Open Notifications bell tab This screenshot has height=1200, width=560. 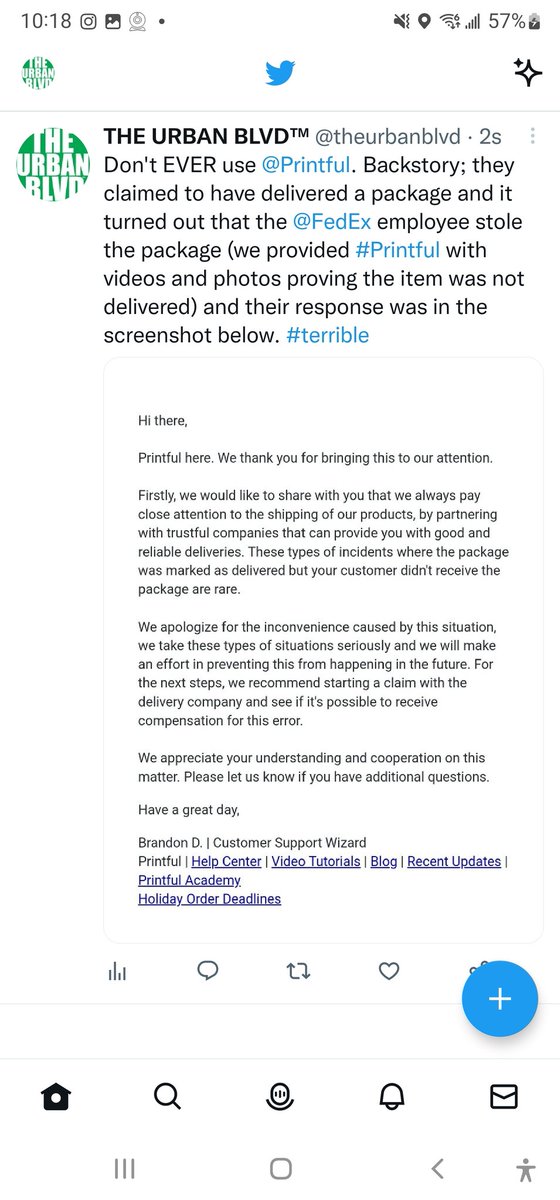click(392, 1097)
